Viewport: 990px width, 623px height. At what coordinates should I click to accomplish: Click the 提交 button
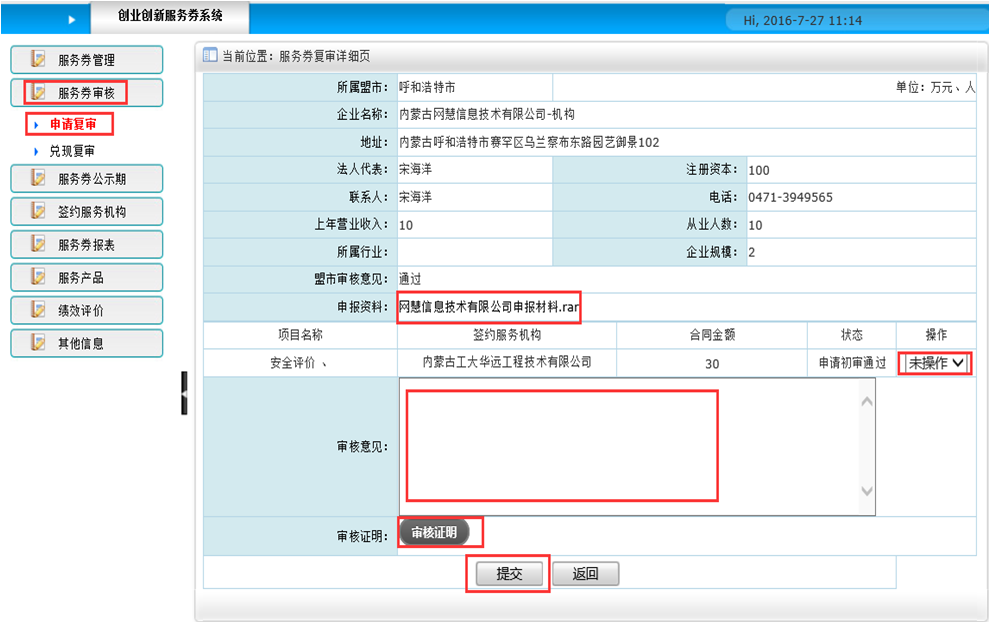pos(509,574)
